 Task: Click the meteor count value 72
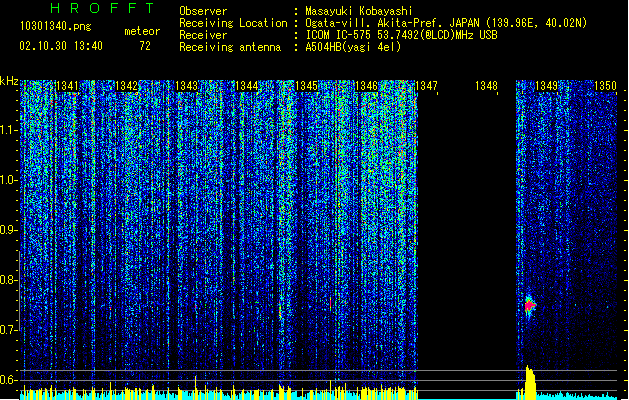tap(145, 46)
